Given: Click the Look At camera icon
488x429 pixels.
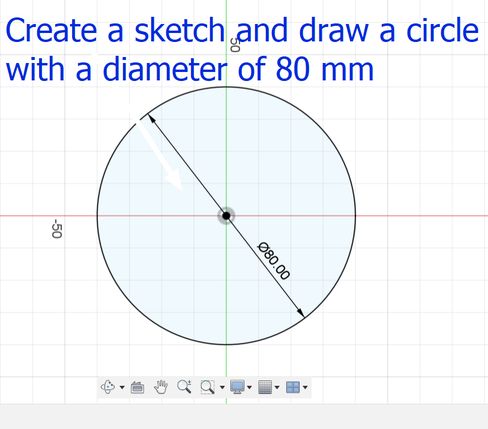Looking at the screenshot, I should coord(137,387).
